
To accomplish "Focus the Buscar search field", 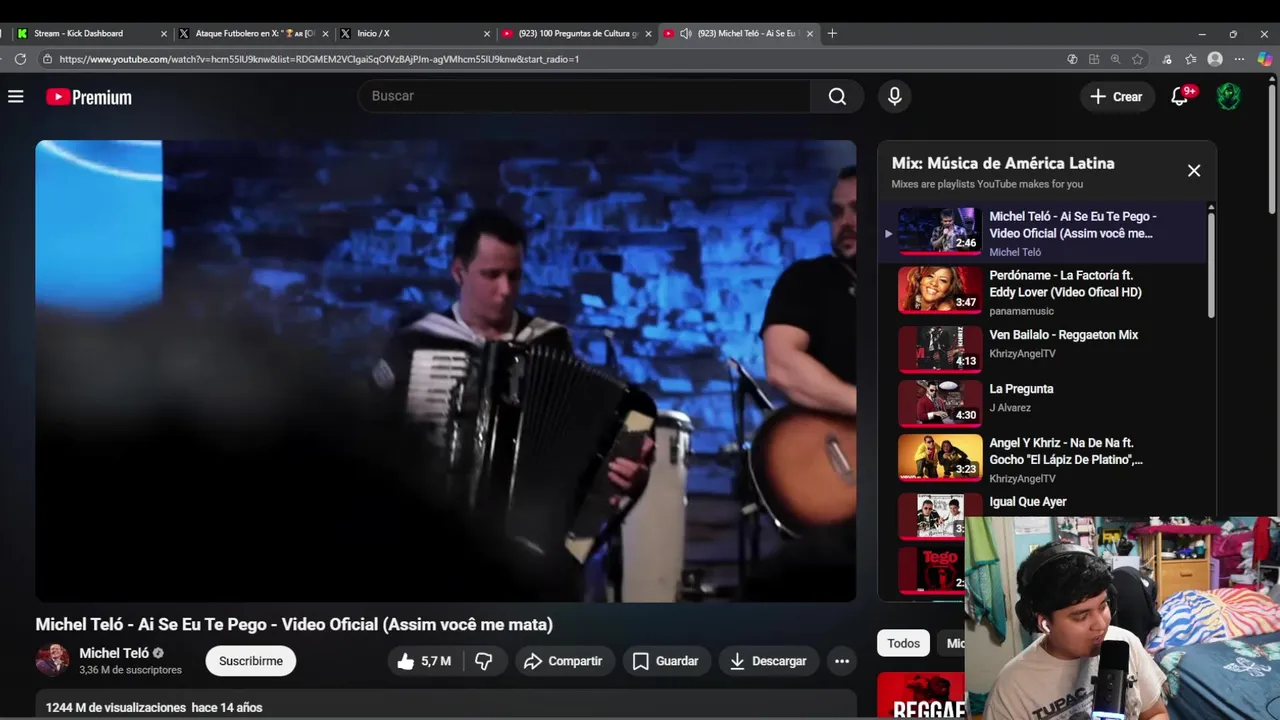I will click(x=585, y=96).
